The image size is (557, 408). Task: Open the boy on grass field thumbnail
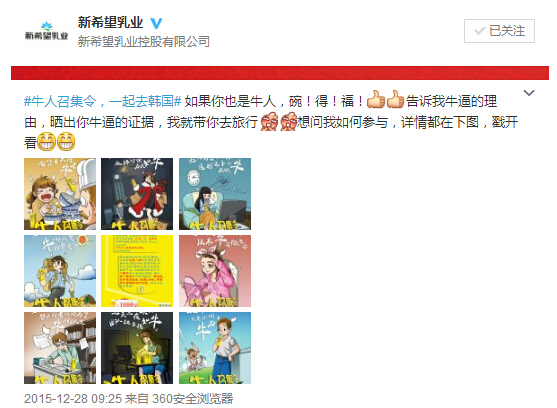(x=215, y=348)
